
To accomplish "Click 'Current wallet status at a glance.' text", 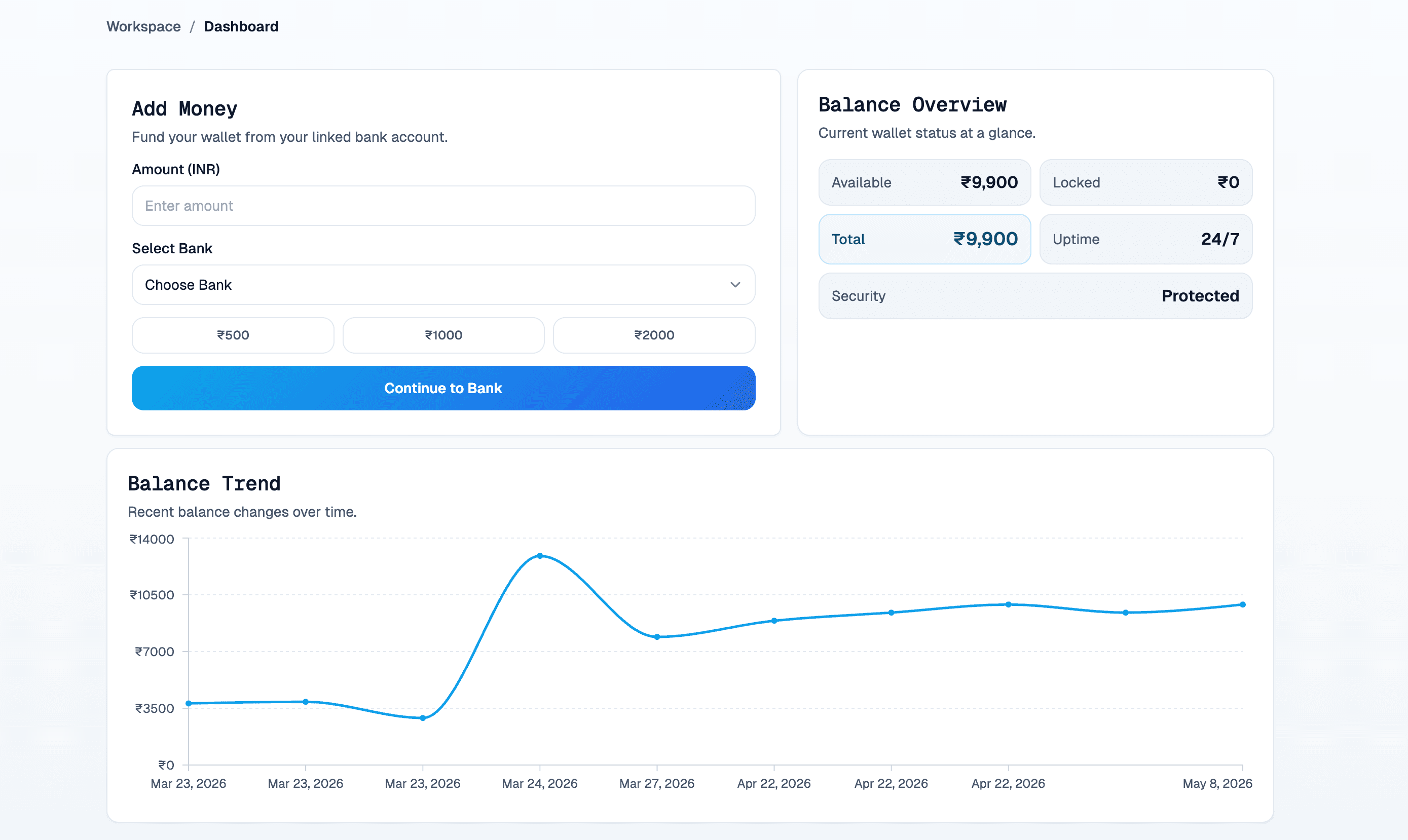I will pos(927,133).
